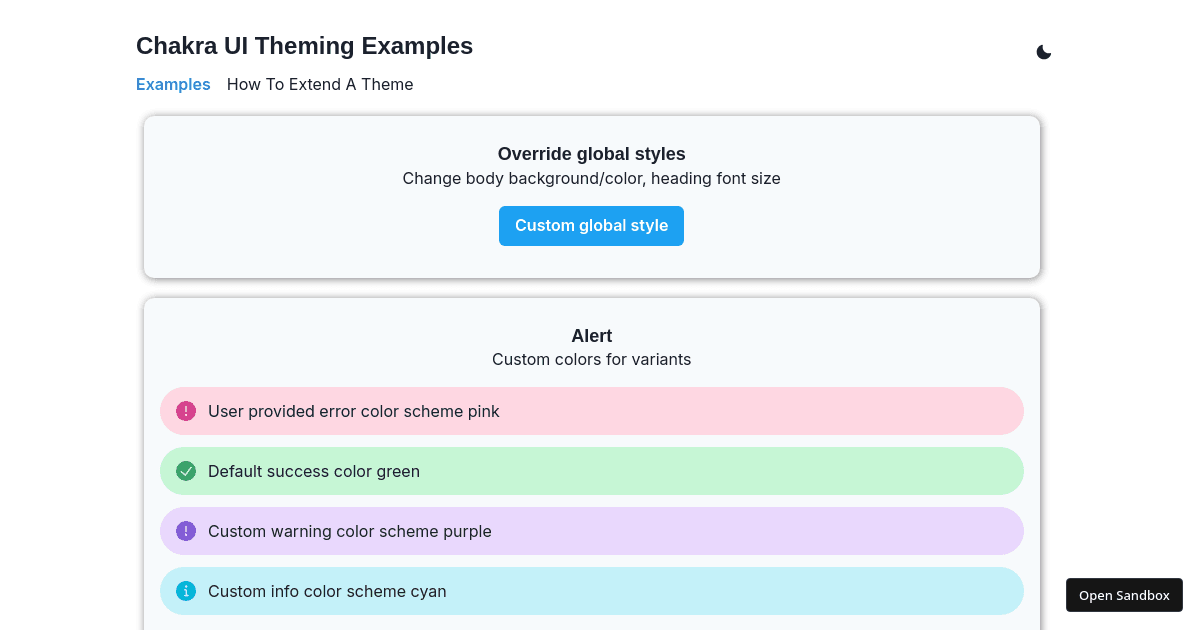This screenshot has height=630, width=1200.
Task: Click the Default success color green text
Action: pyautogui.click(x=314, y=471)
